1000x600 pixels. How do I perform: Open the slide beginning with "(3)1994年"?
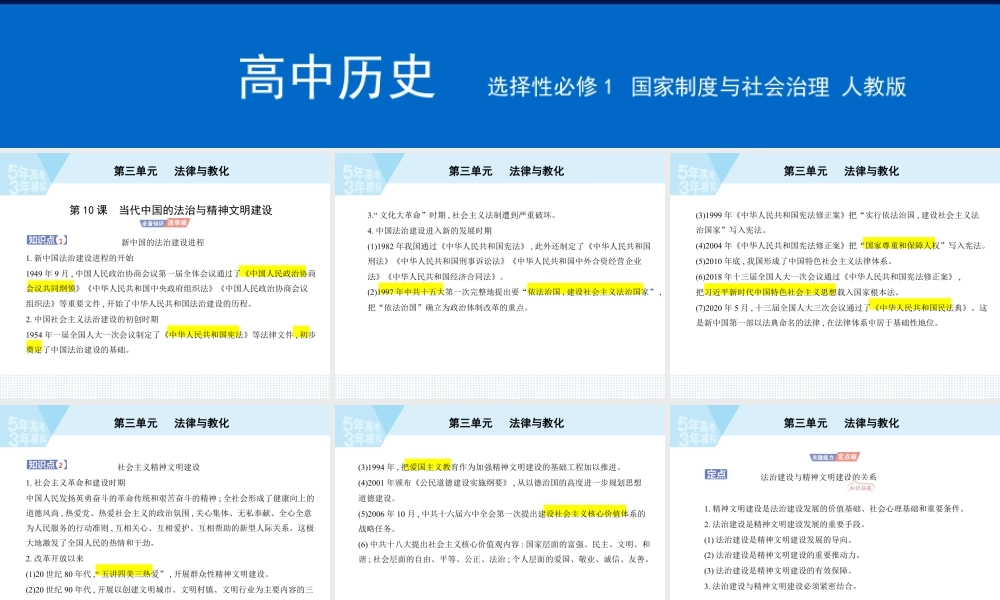pyautogui.click(x=500, y=502)
